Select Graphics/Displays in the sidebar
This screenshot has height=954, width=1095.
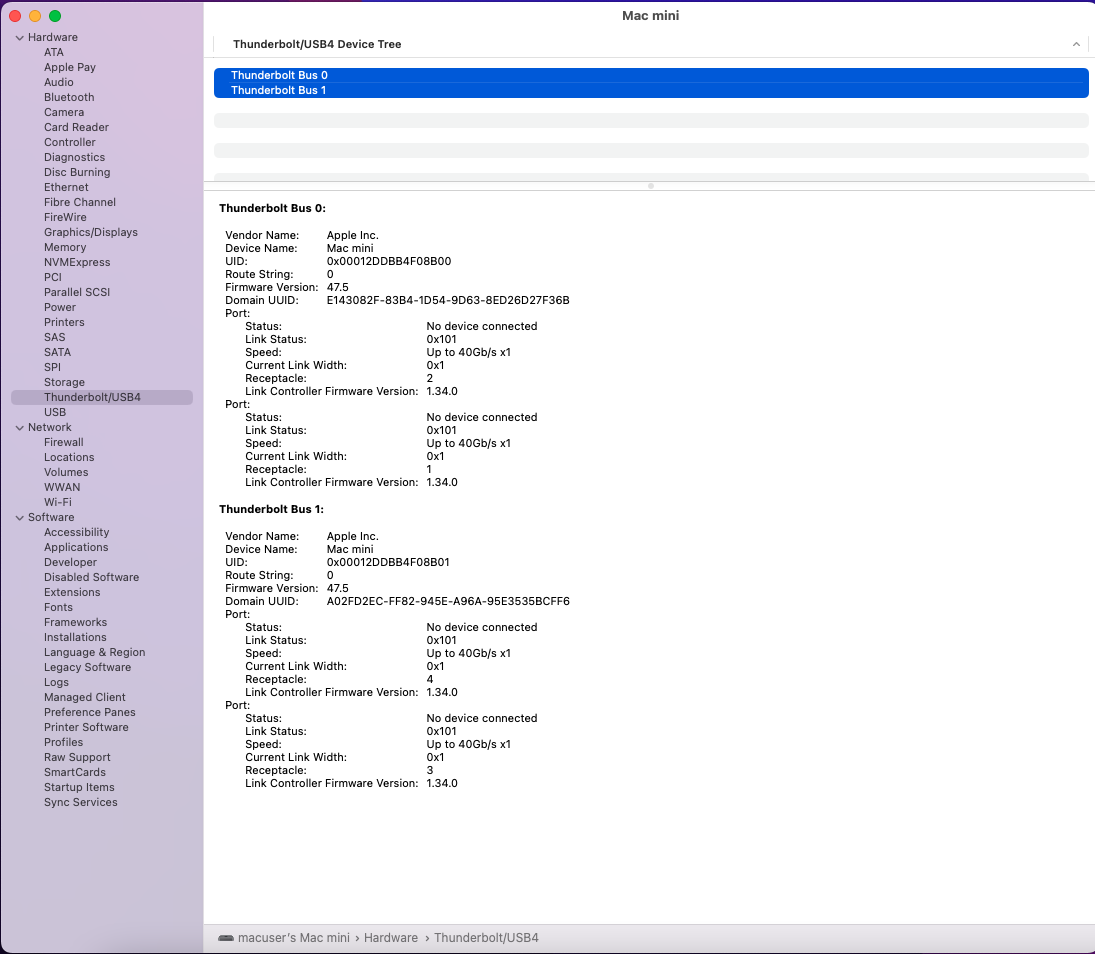(x=91, y=233)
